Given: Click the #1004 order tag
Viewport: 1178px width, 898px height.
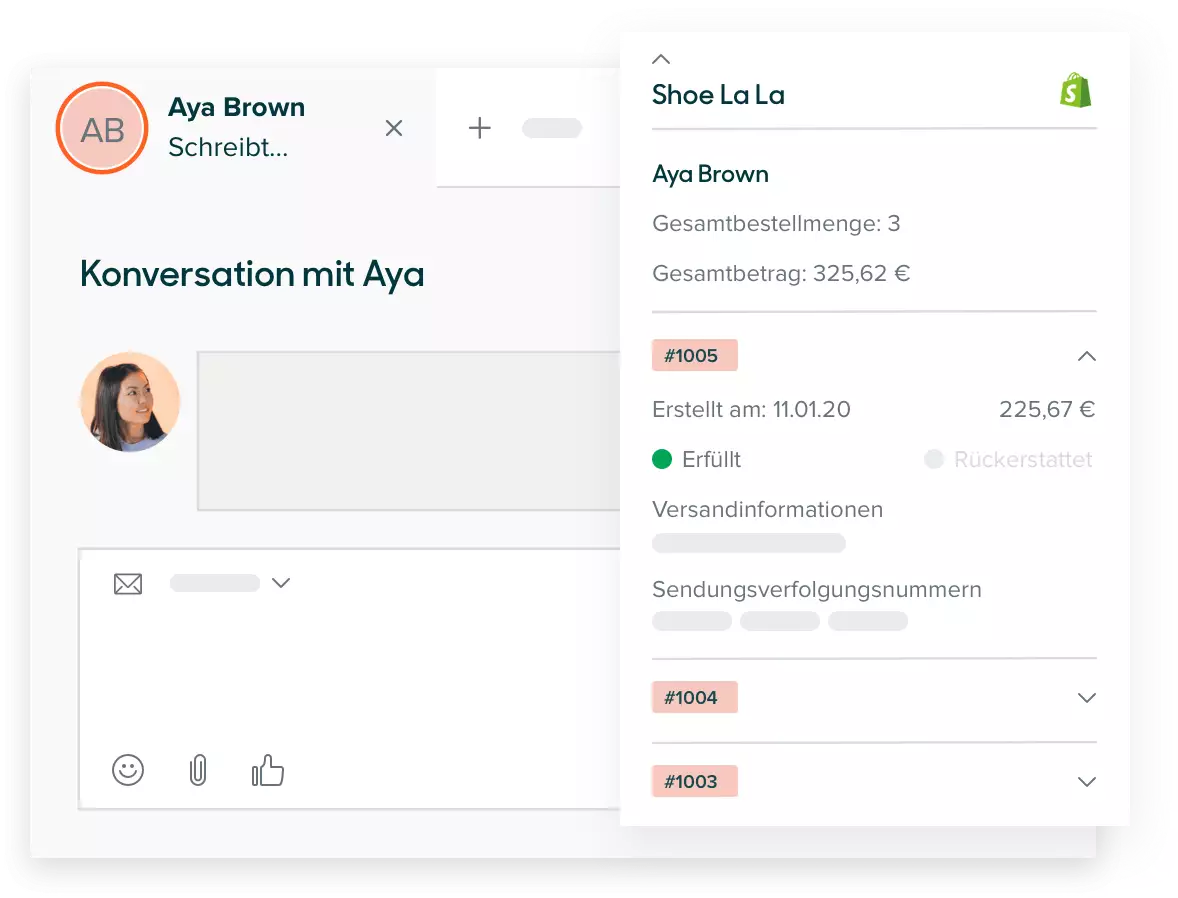Looking at the screenshot, I should [695, 697].
